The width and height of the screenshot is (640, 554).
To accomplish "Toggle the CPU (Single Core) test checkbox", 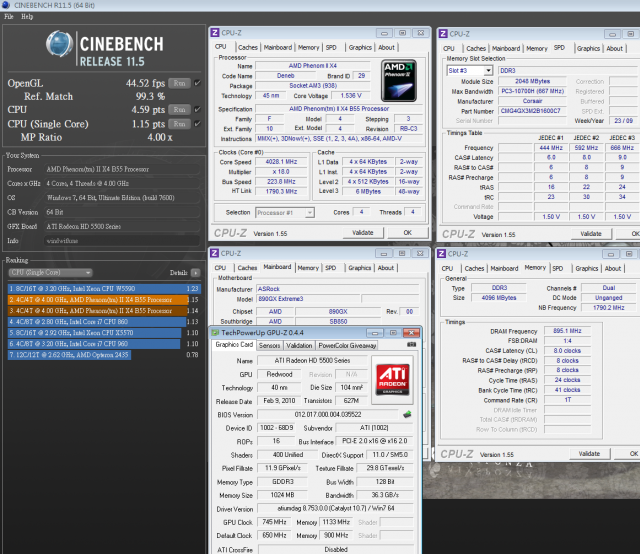I will (x=198, y=124).
